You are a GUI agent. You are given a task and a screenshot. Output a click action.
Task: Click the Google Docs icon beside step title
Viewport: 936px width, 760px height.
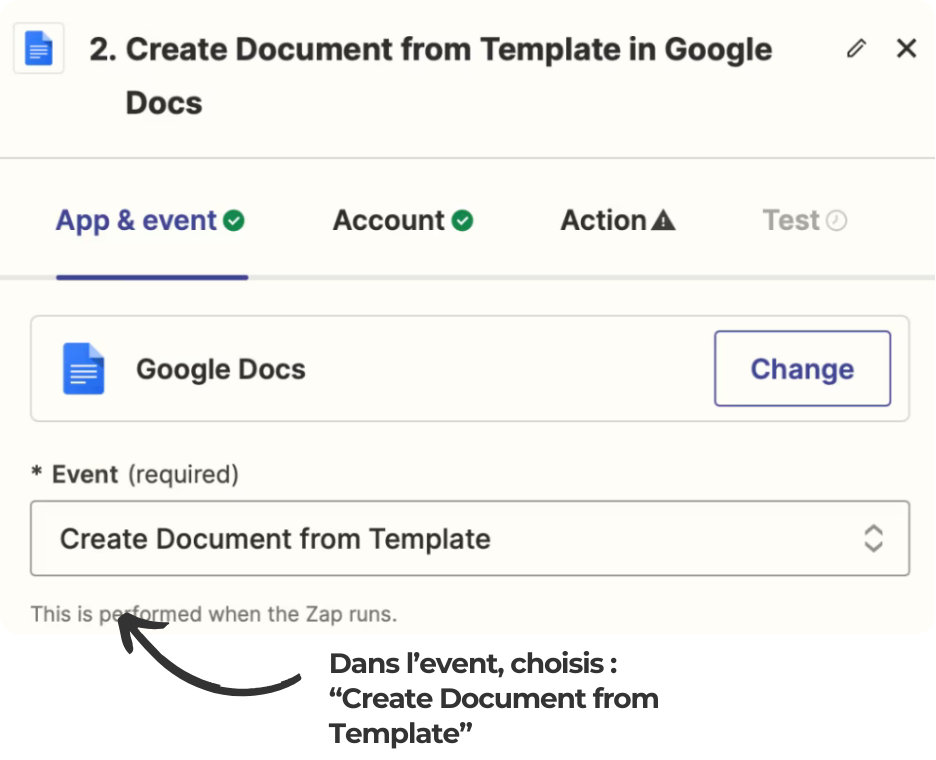coord(39,48)
